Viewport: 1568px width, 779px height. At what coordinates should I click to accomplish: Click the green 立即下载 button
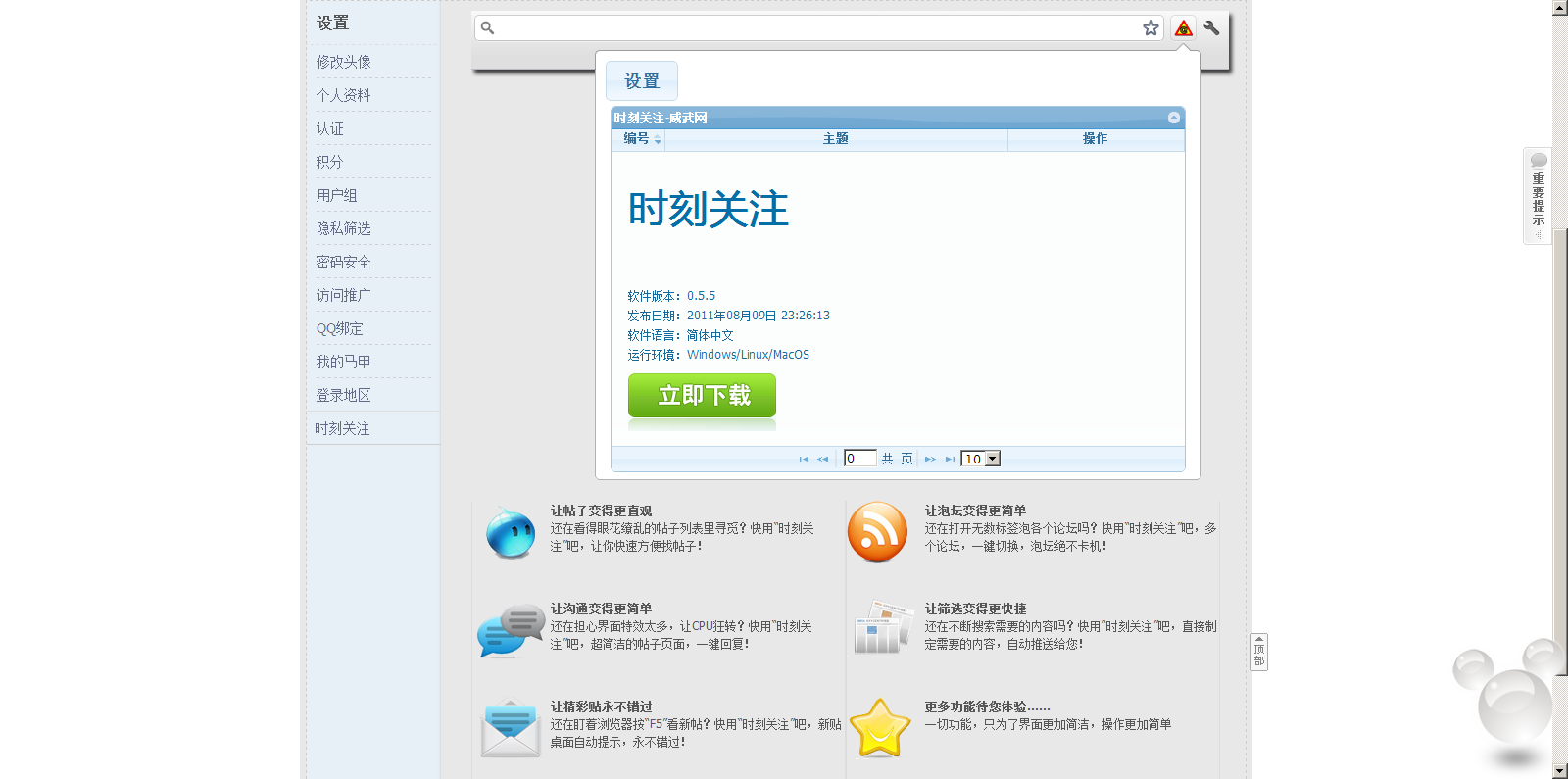pos(702,396)
